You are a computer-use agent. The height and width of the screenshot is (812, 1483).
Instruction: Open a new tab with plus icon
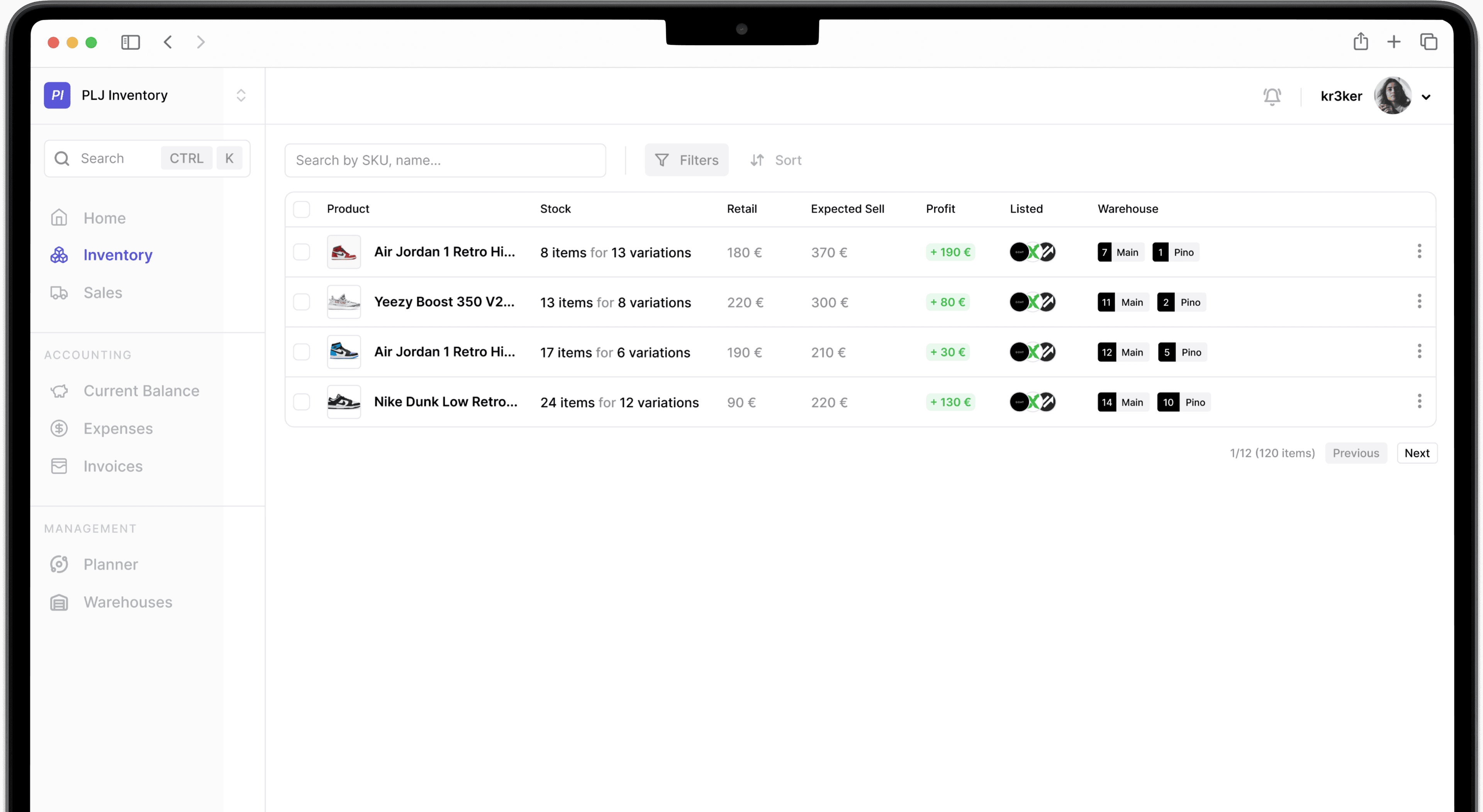pos(1394,41)
